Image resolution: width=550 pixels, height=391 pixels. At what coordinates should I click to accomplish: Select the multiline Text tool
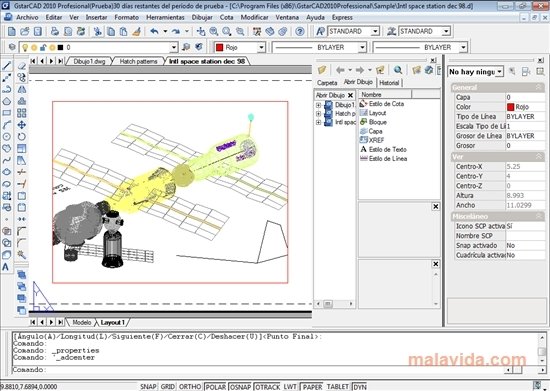click(x=6, y=267)
